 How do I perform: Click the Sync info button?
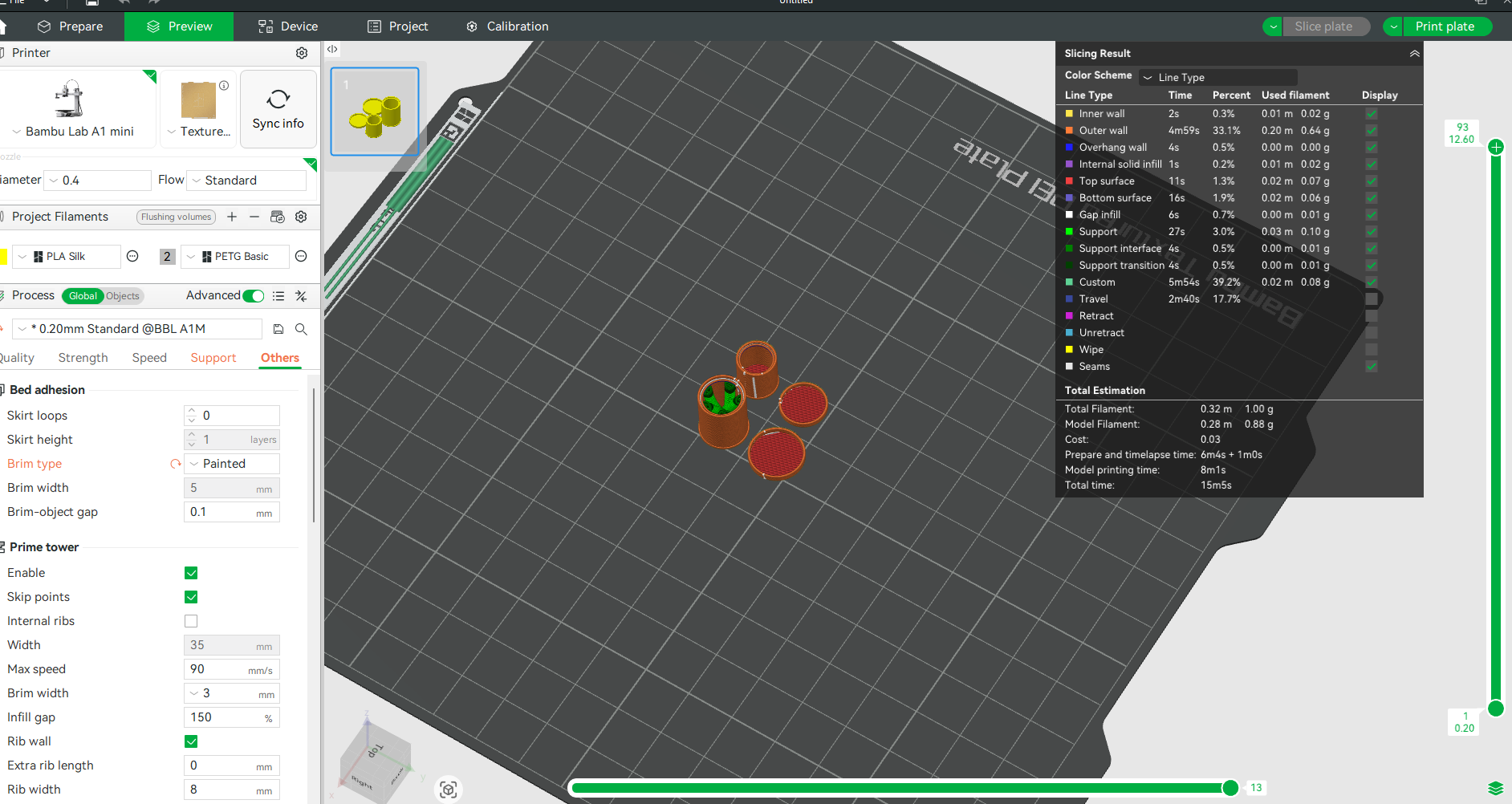[278, 109]
